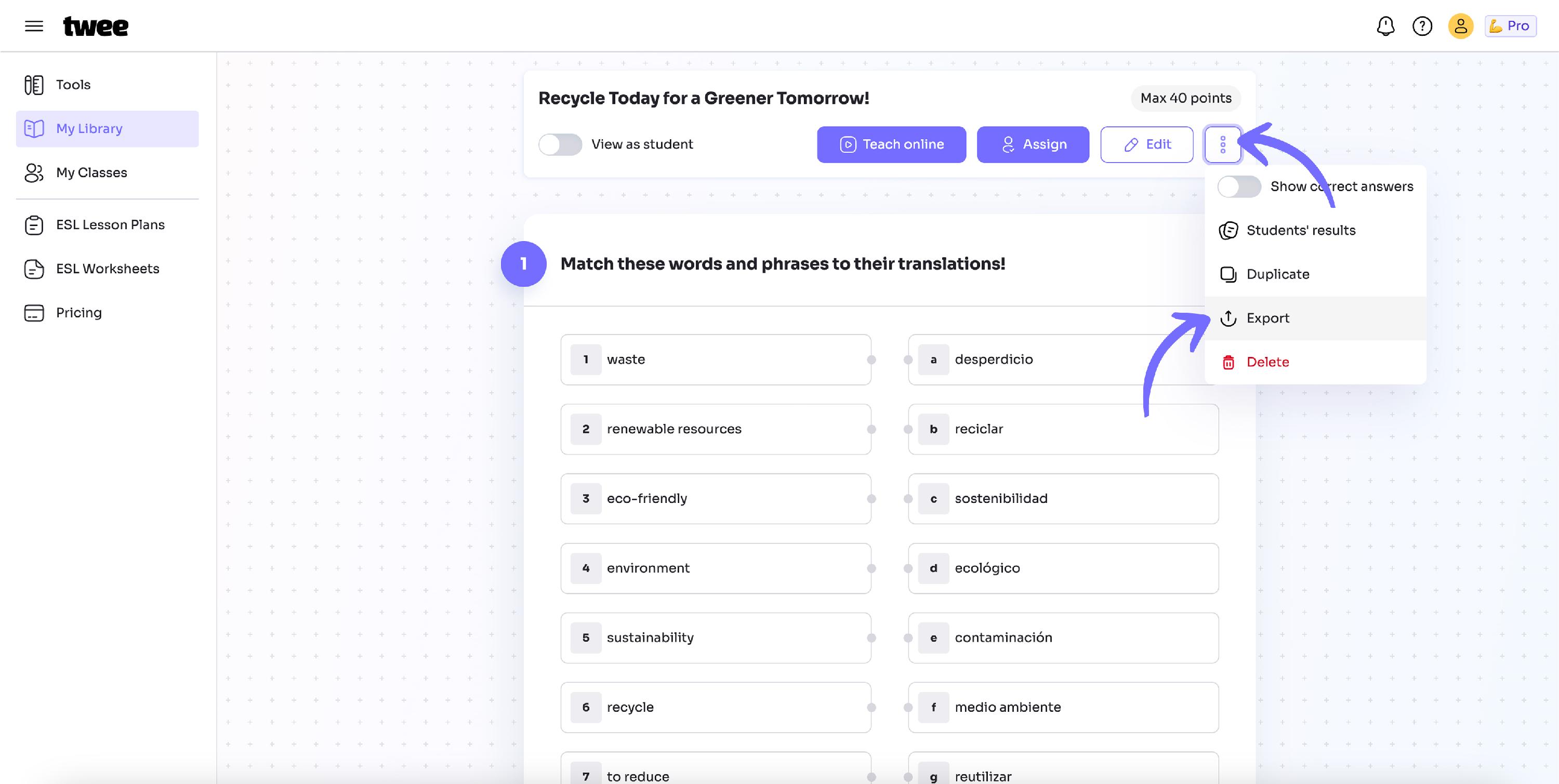Viewport: 1559px width, 784px height.
Task: Click the pencil icon in Edit
Action: [1130, 144]
